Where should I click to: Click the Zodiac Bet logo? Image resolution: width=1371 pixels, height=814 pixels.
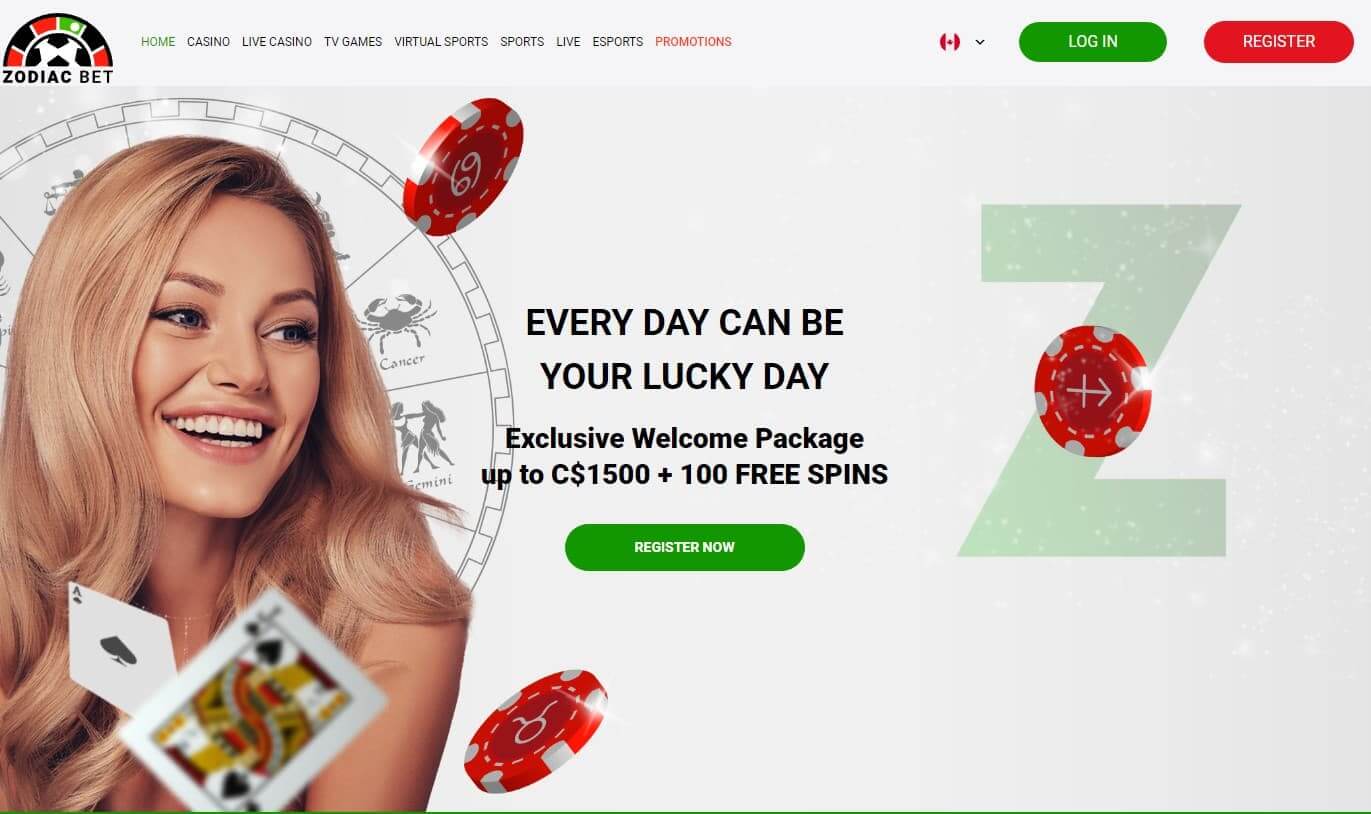[58, 47]
